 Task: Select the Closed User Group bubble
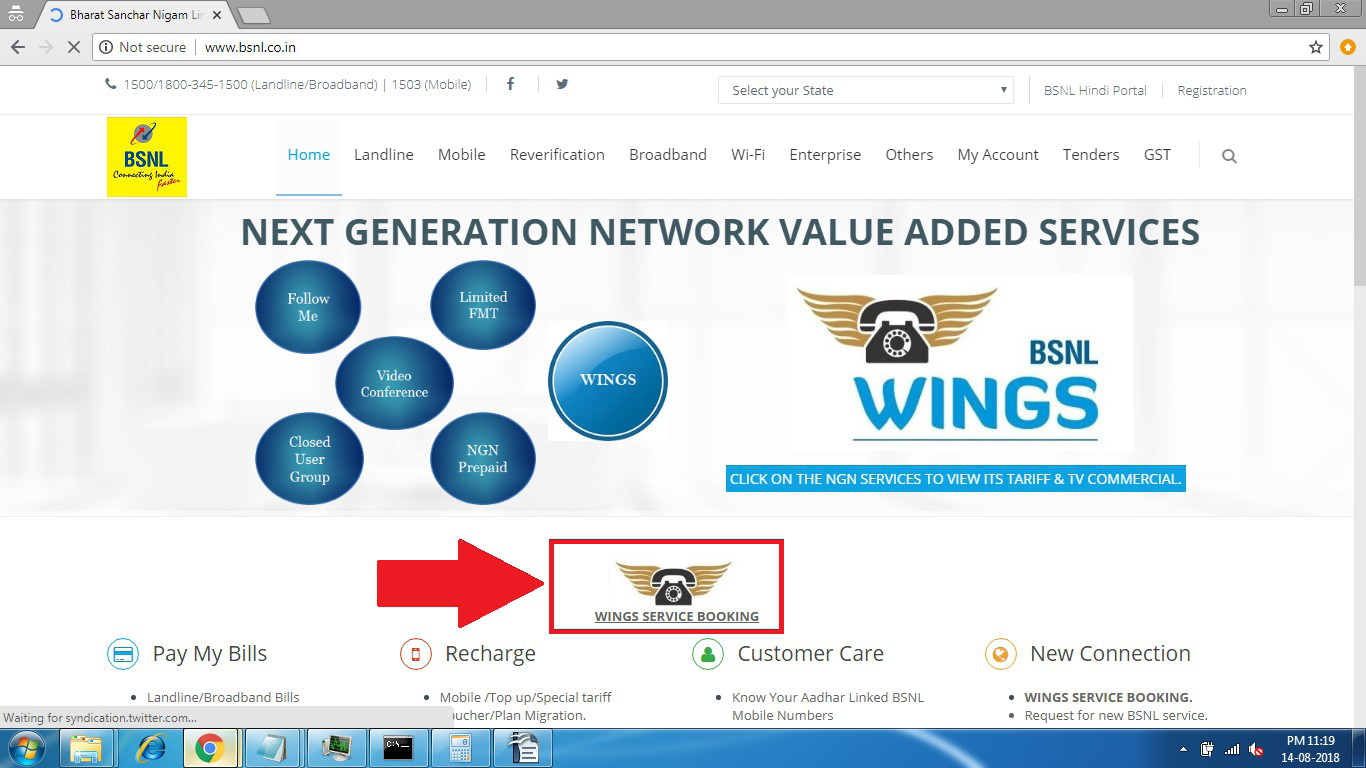309,458
